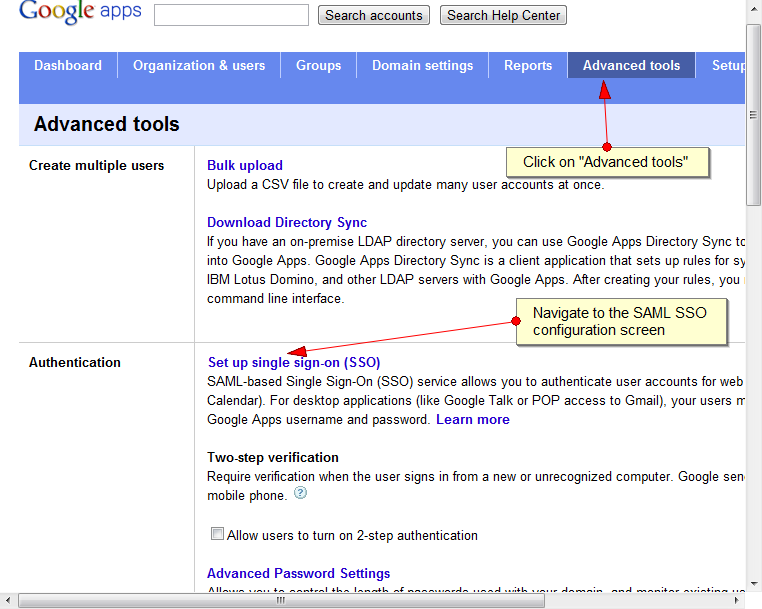This screenshot has width=762, height=609.
Task: Open the Reports tab
Action: point(528,65)
